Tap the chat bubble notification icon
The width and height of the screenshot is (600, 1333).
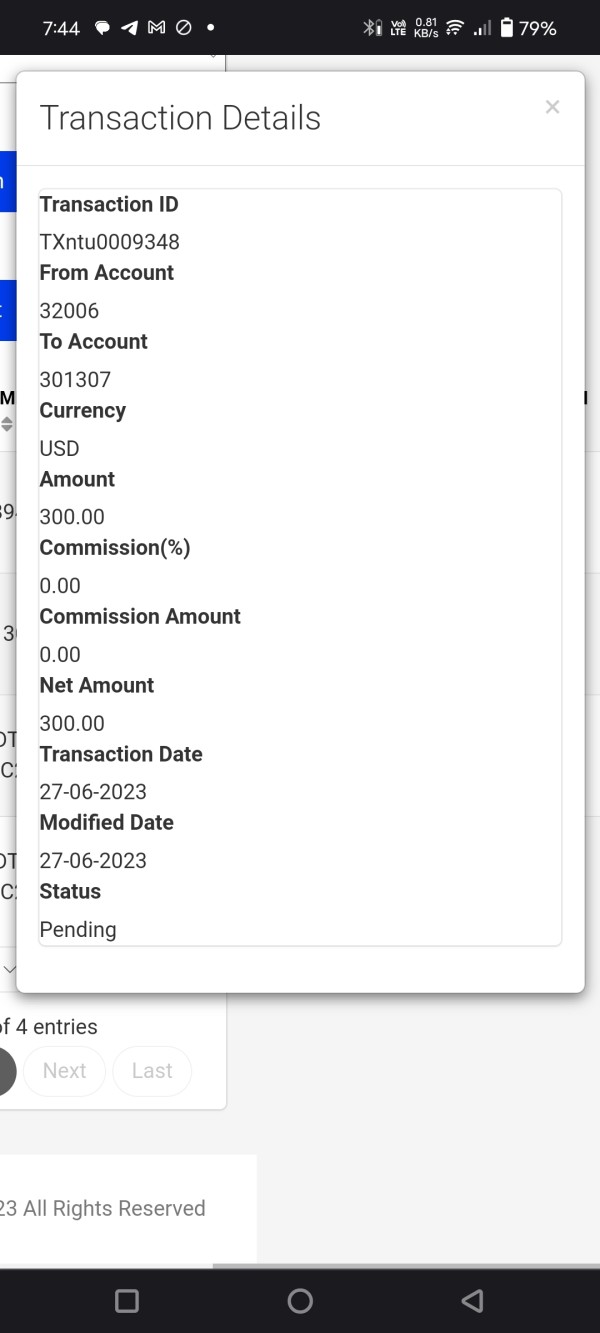102,28
